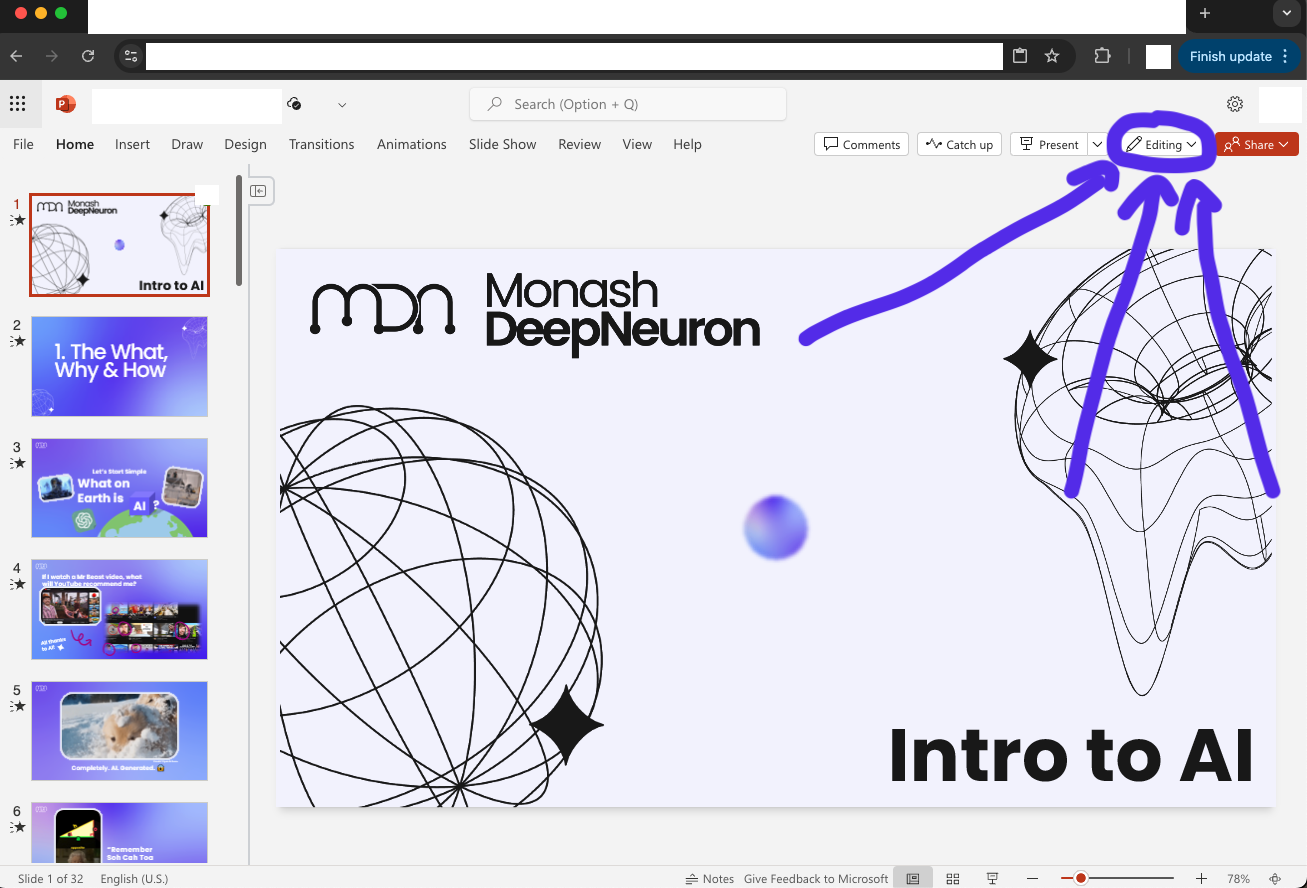Click the Slide 1 of 32 indicator
This screenshot has width=1307, height=888.
pos(50,879)
